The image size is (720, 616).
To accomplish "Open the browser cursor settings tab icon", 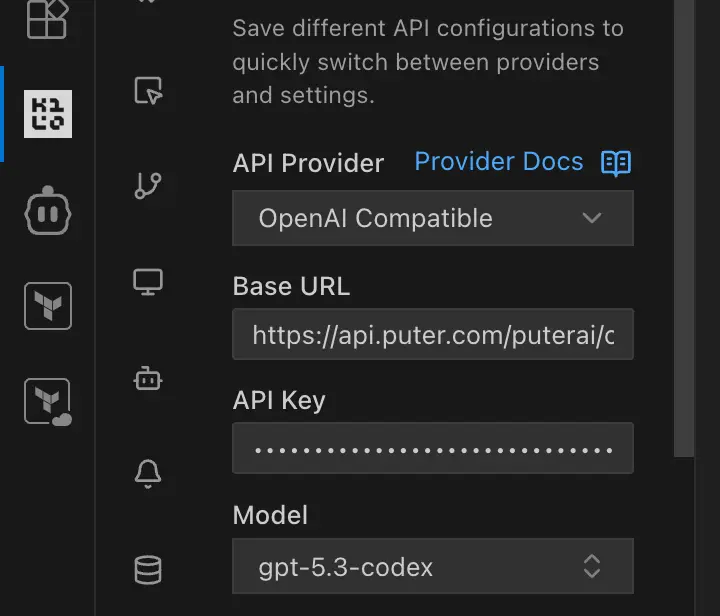I will pos(148,90).
